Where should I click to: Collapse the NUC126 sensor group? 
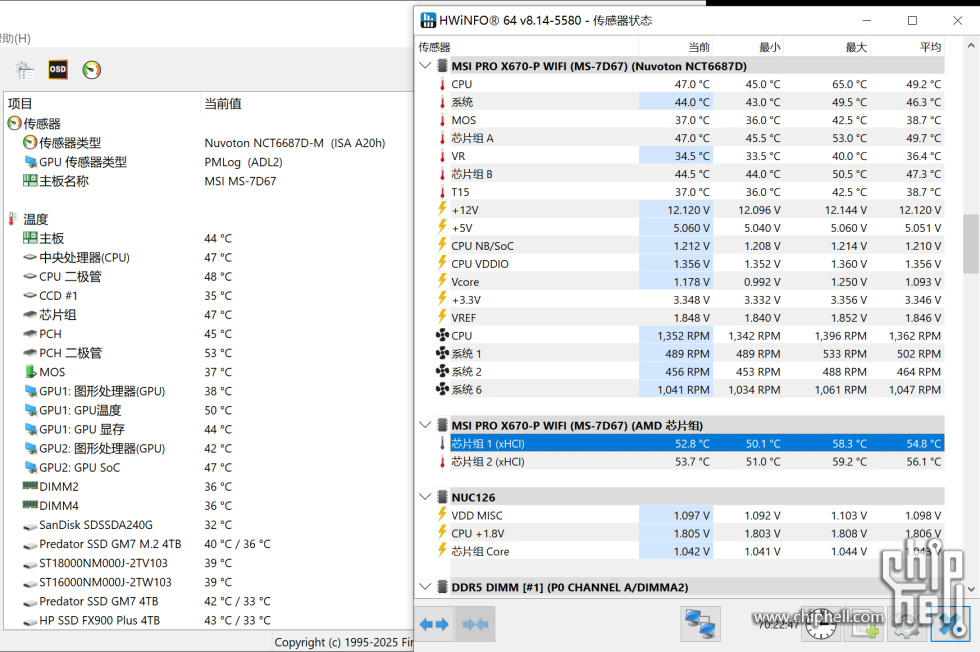pos(426,497)
